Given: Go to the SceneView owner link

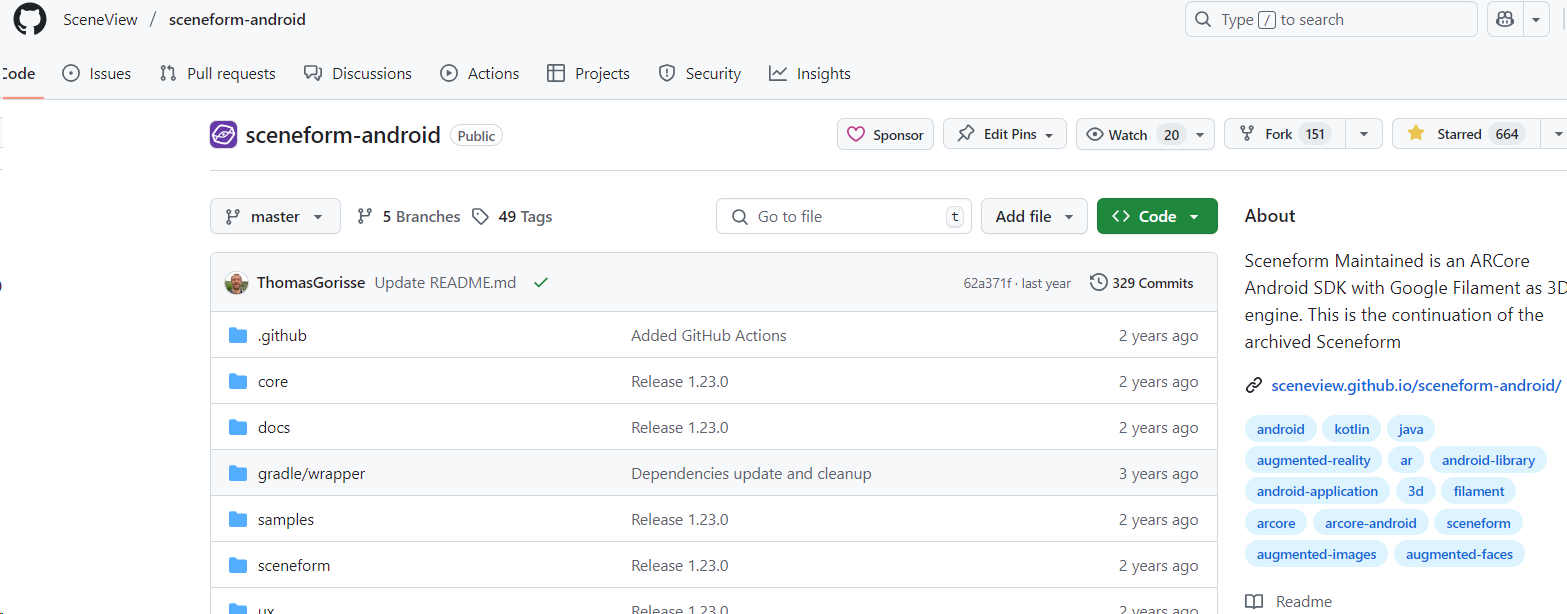Looking at the screenshot, I should pos(100,20).
